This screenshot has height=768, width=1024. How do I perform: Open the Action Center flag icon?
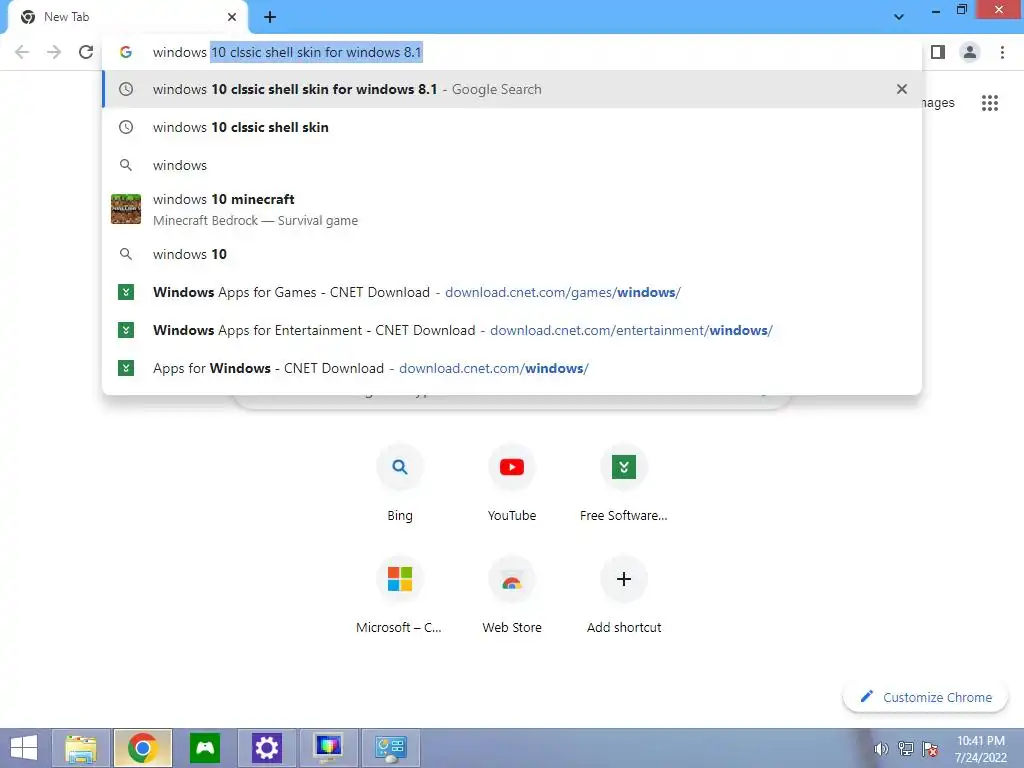[x=931, y=749]
